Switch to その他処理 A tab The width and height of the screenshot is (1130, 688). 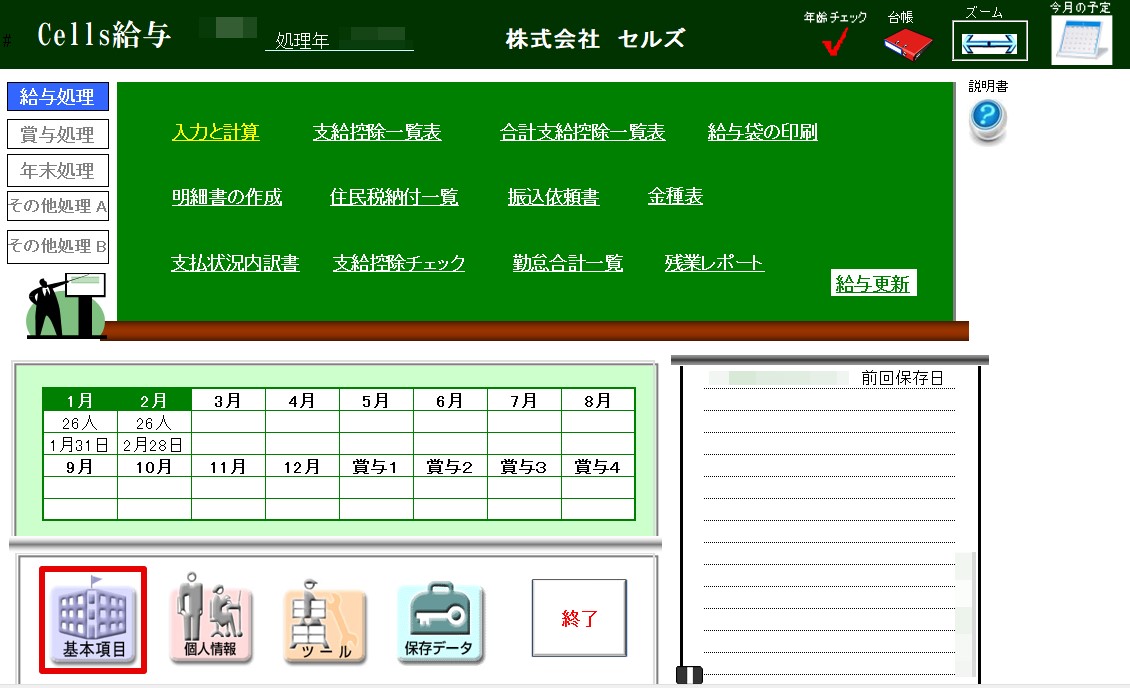(x=58, y=207)
